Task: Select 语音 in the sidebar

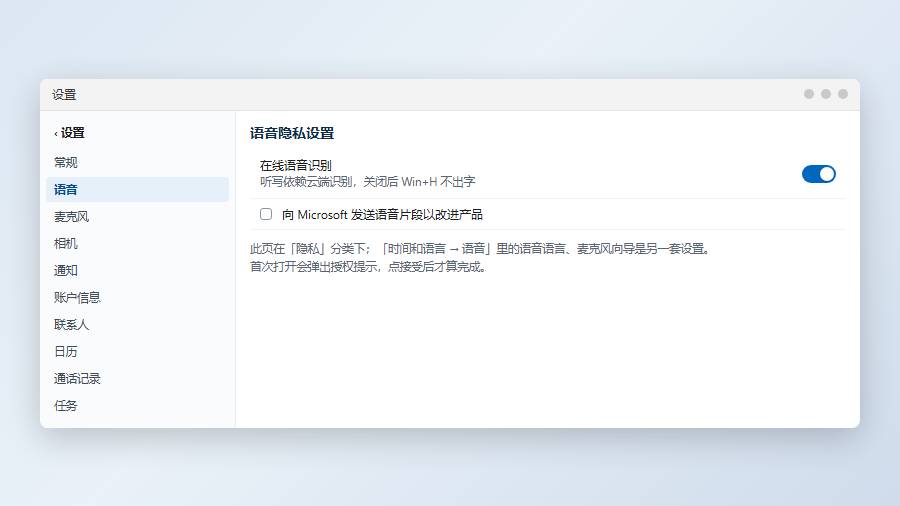Action: [x=137, y=189]
